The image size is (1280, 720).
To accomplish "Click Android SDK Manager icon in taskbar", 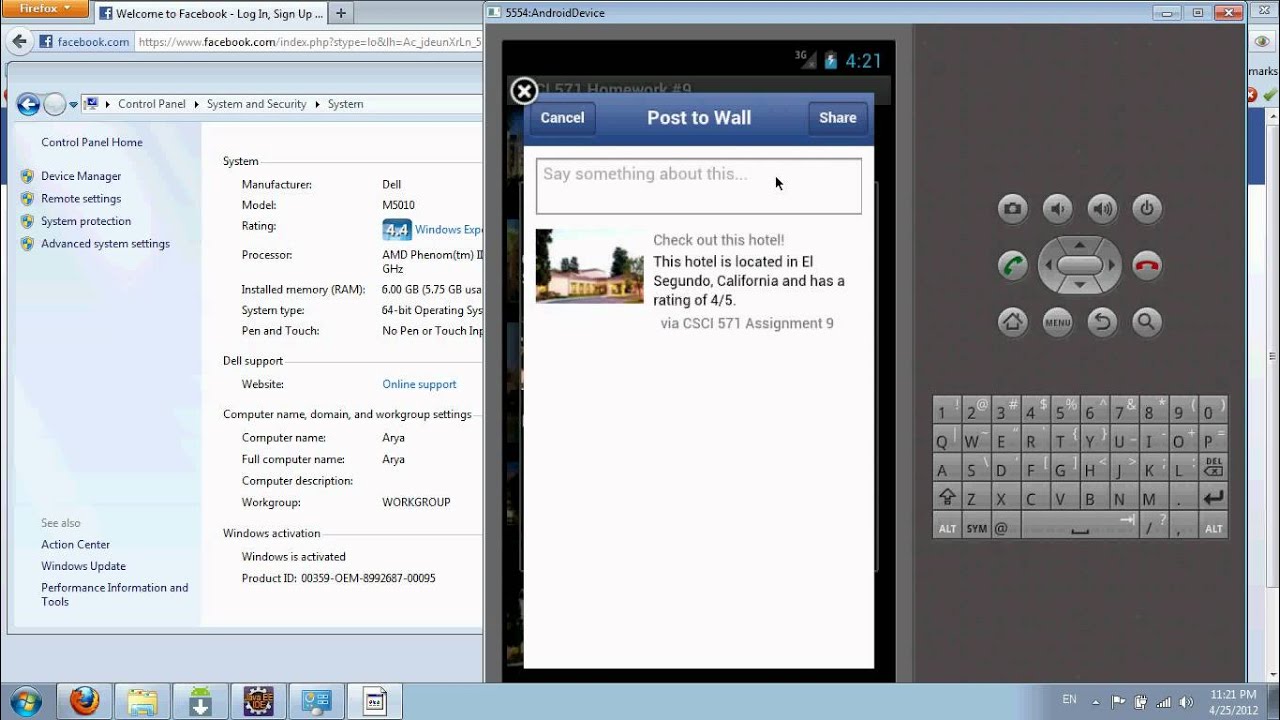I will tap(200, 700).
